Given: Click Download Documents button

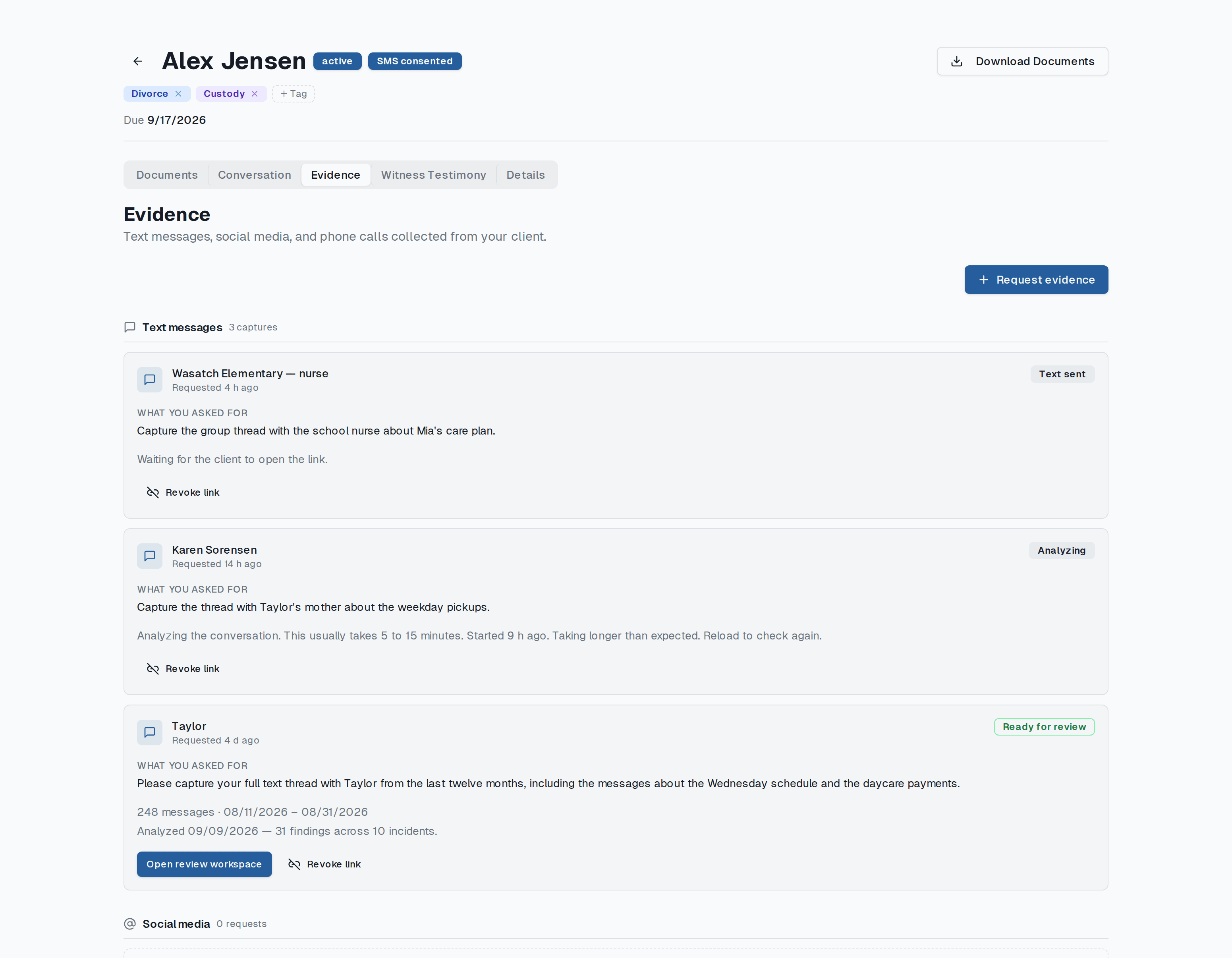Looking at the screenshot, I should [x=1022, y=61].
